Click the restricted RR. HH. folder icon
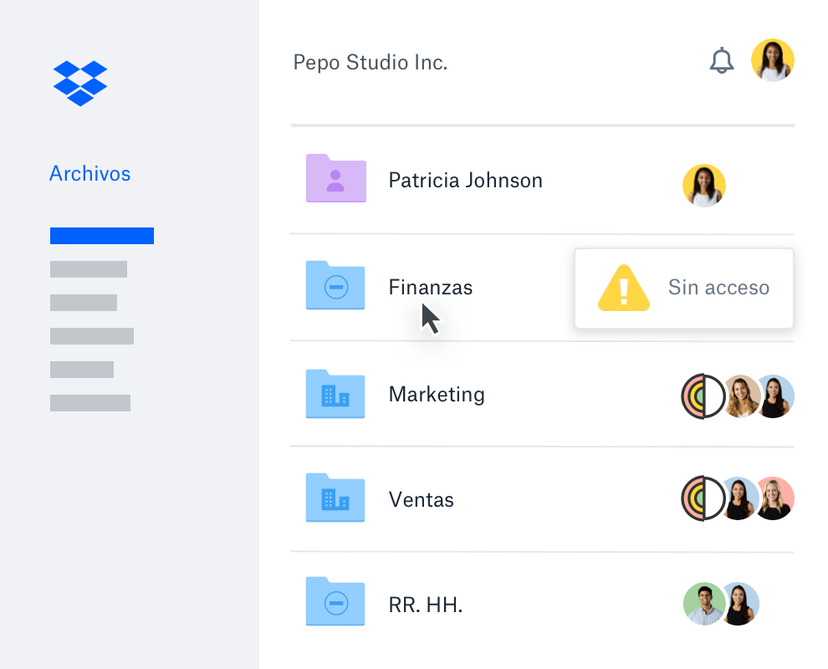 (336, 602)
